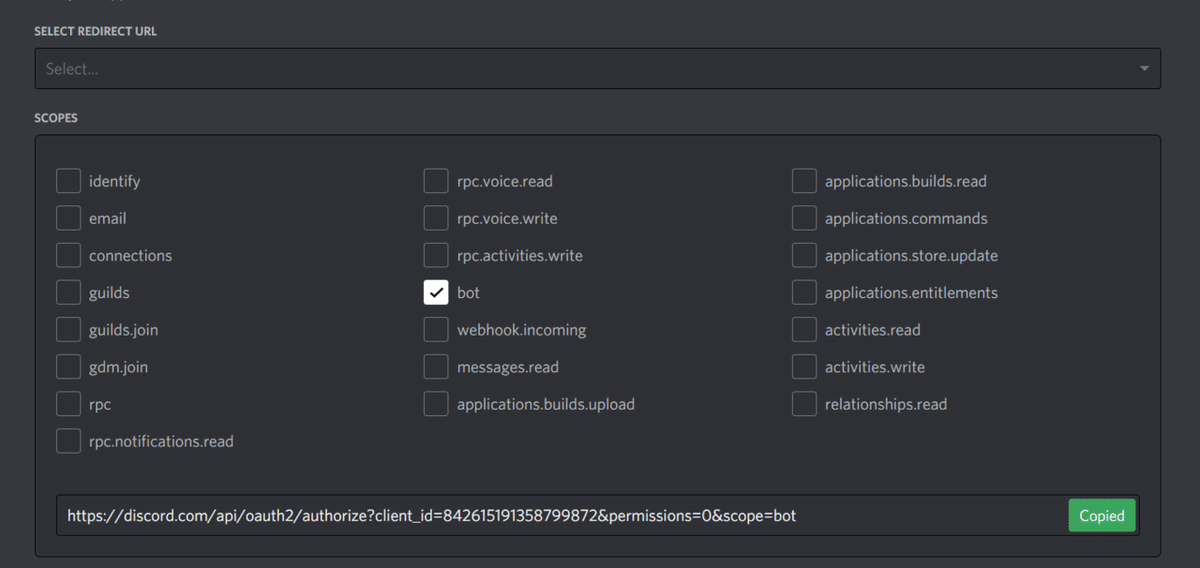Click the green Copied button
The width and height of the screenshot is (1200, 568).
pyautogui.click(x=1101, y=516)
